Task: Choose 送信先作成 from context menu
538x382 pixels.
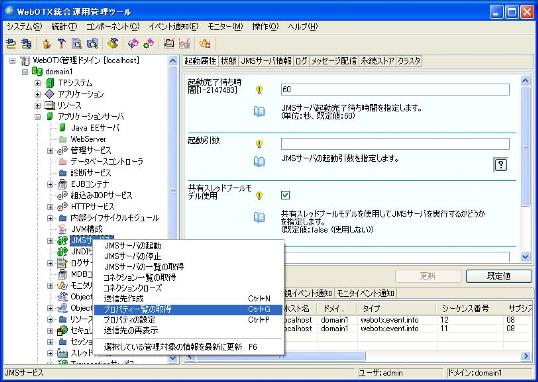Action: (x=188, y=299)
